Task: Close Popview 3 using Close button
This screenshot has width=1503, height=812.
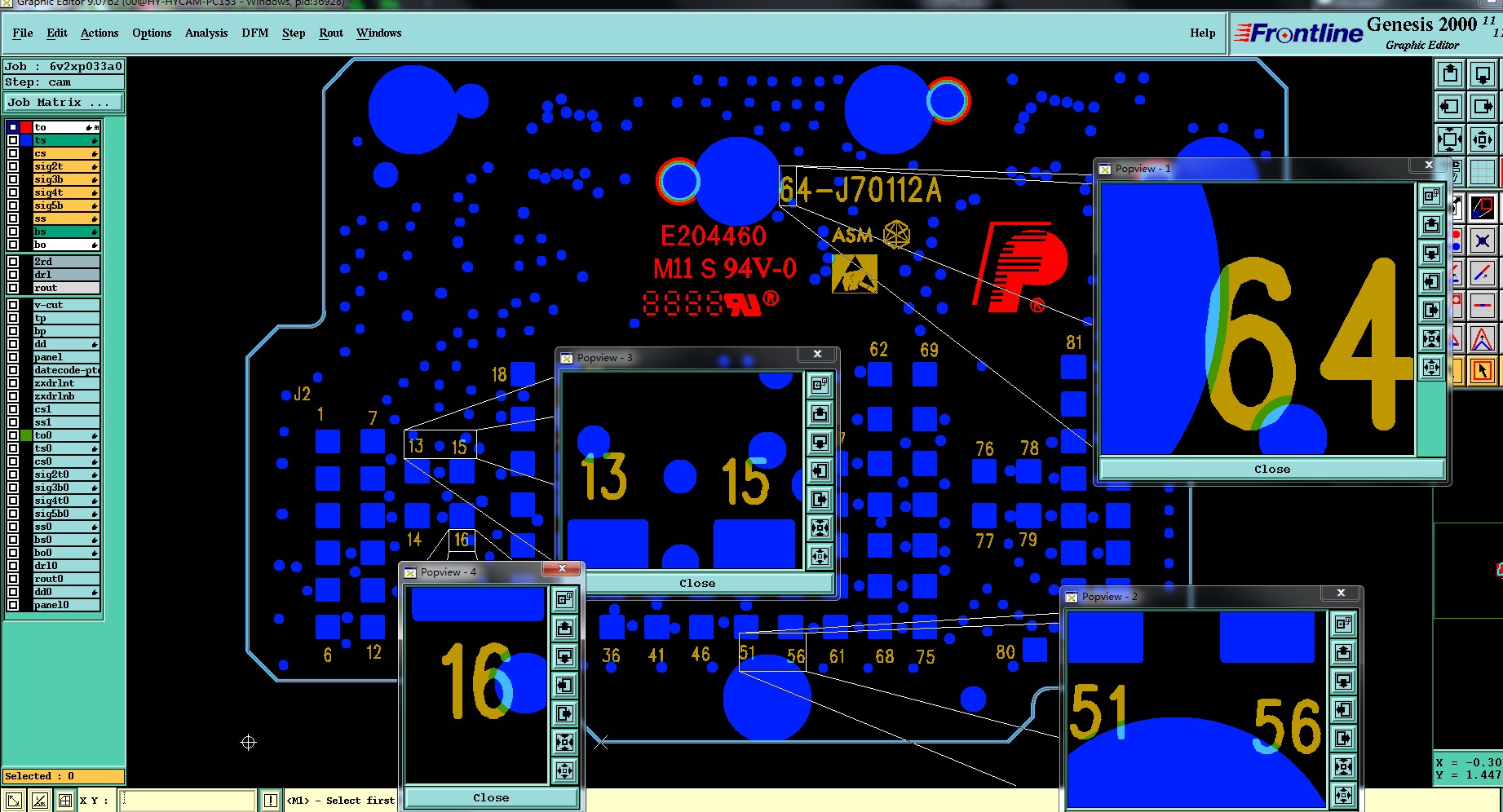Action: pyautogui.click(x=697, y=583)
